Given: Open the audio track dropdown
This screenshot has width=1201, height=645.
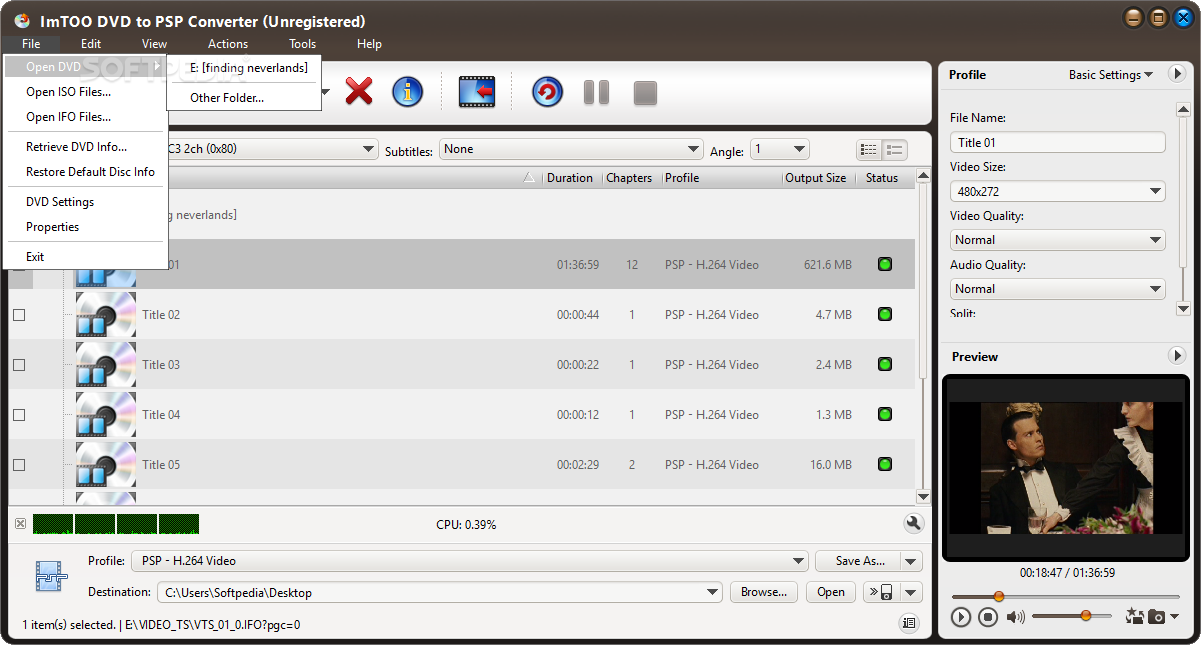Looking at the screenshot, I should tap(369, 149).
